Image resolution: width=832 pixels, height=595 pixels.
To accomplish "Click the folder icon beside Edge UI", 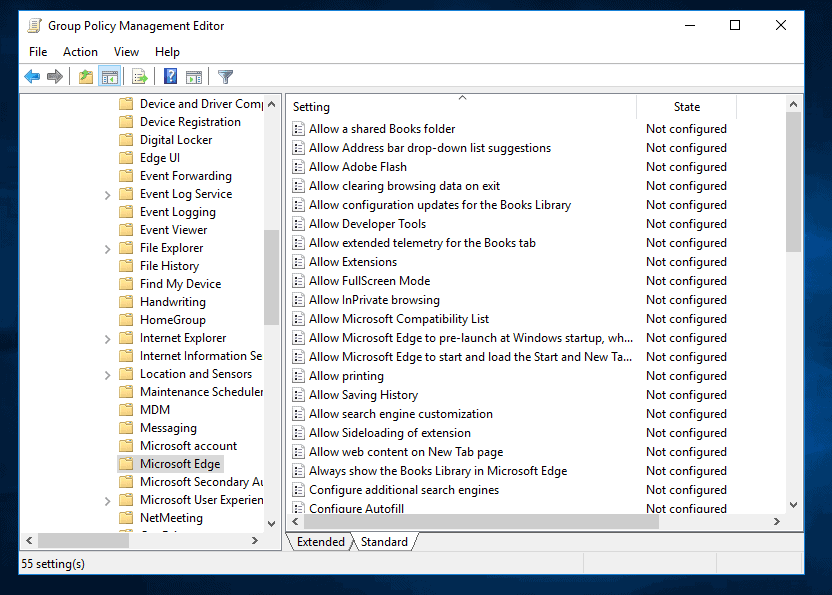I will pyautogui.click(x=126, y=158).
